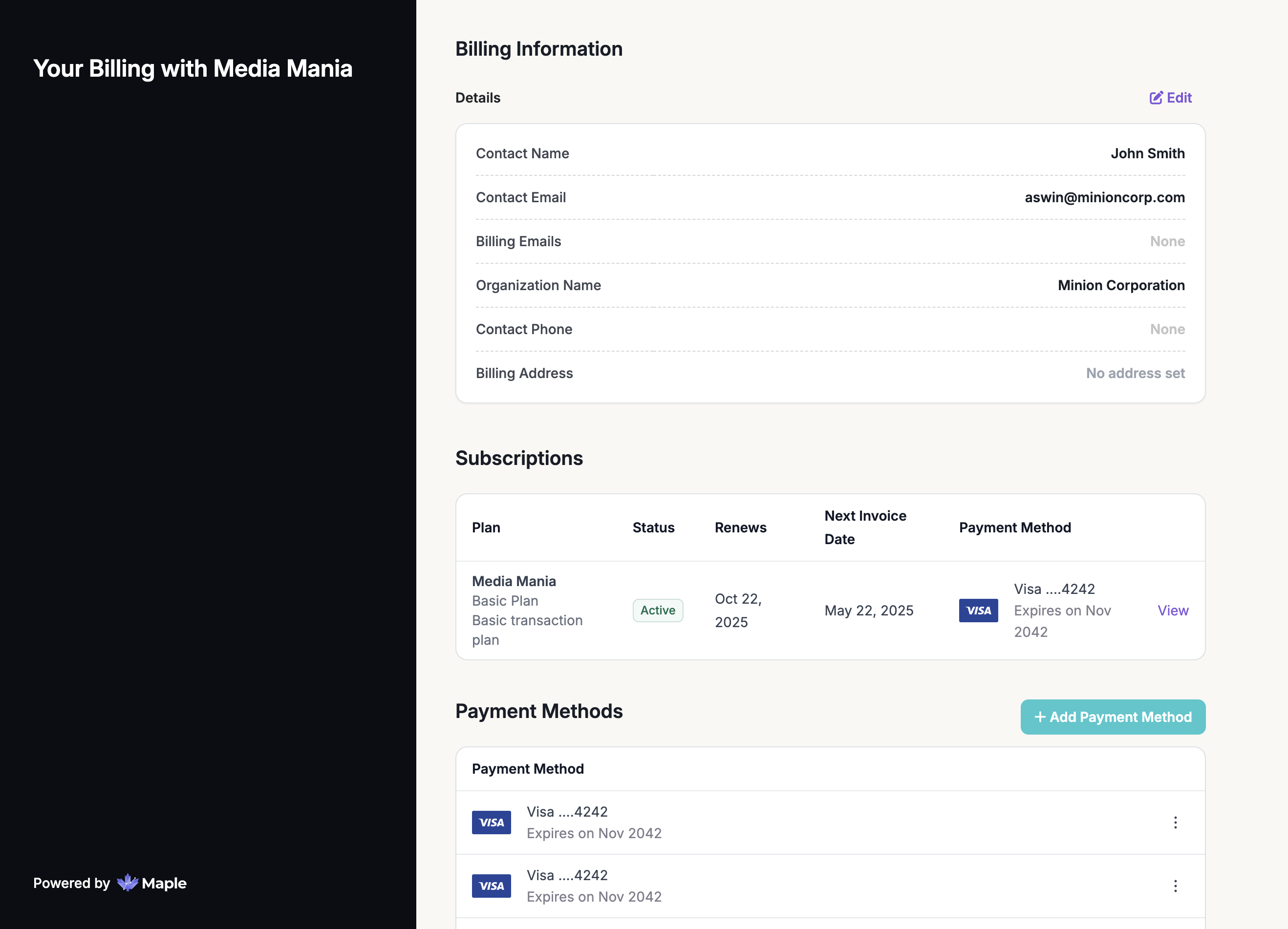The image size is (1288, 929).
Task: Open three-dot menu for second Visa card
Action: tap(1175, 885)
